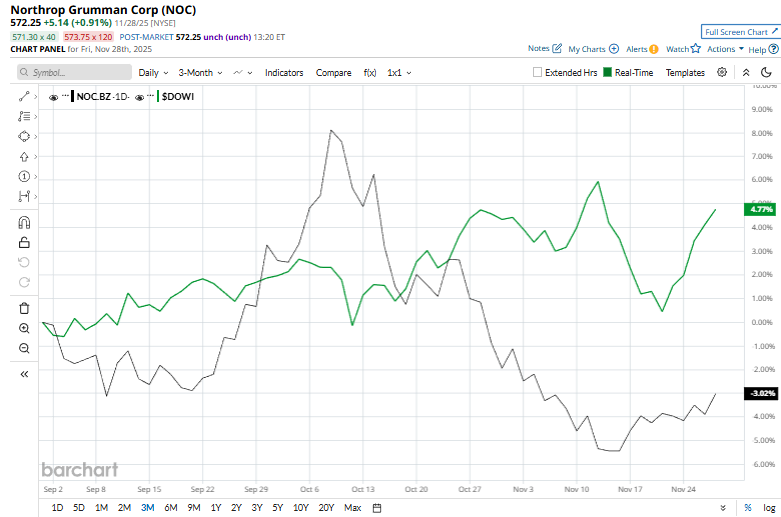This screenshot has height=517, width=781.
Task: Toggle NOC.BZ series visibility eye
Action: point(53,97)
